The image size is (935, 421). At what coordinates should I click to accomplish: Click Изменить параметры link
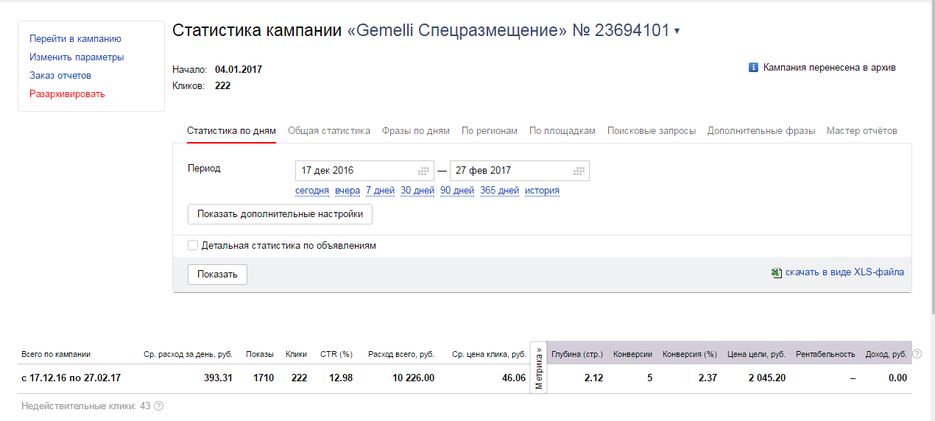pyautogui.click(x=77, y=57)
